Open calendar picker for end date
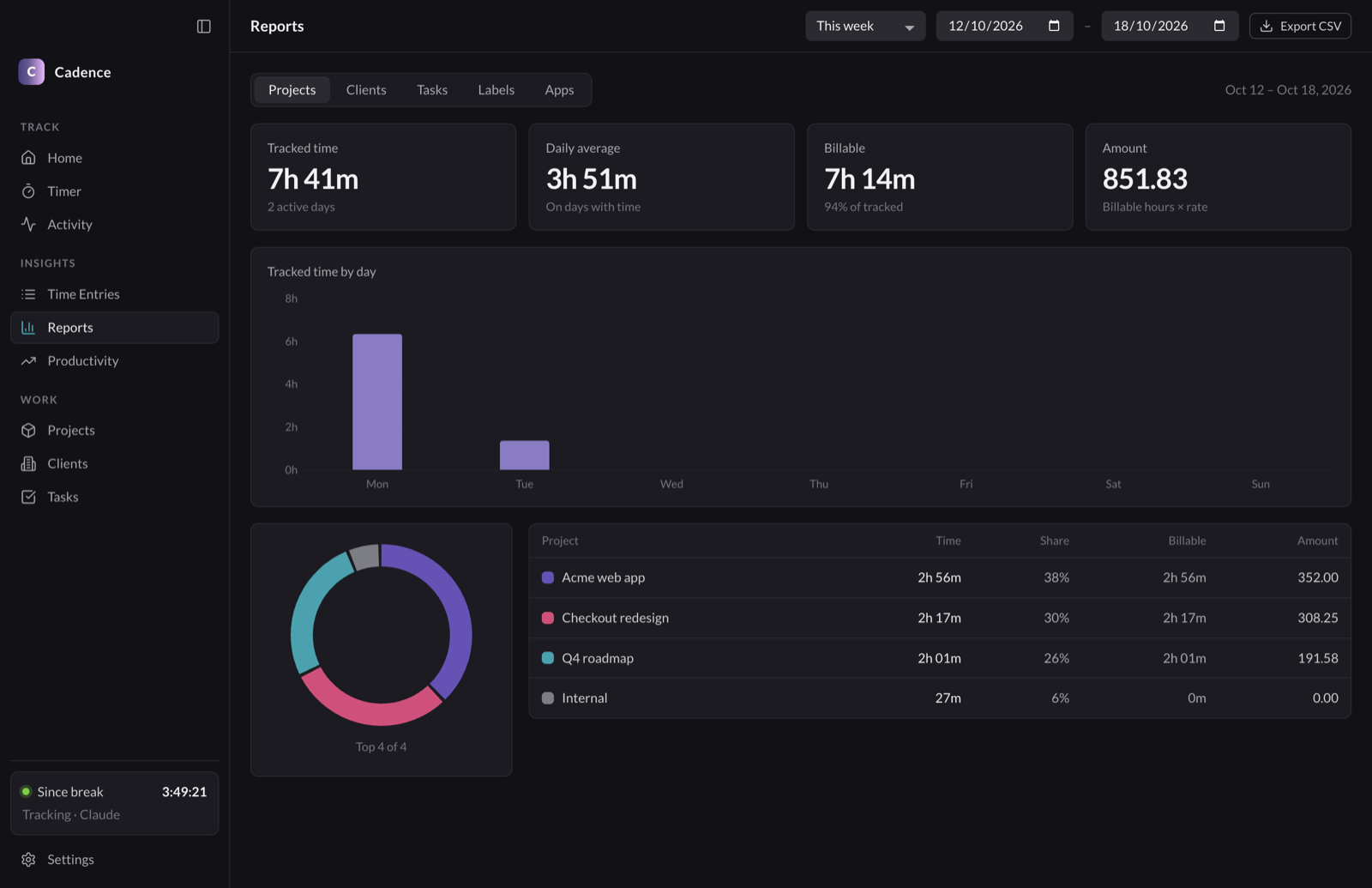The image size is (1372, 888). tap(1219, 26)
